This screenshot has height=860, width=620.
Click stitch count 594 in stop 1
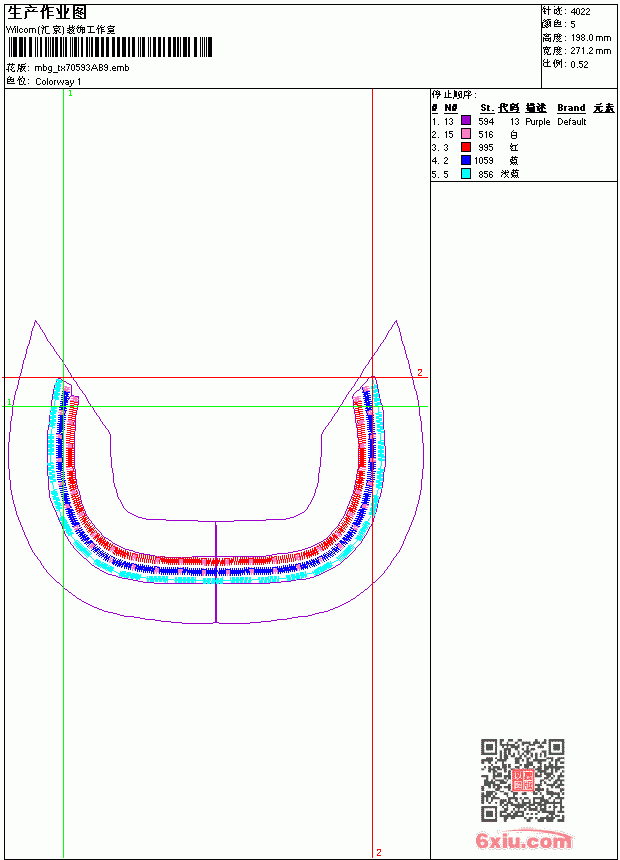tap(486, 121)
